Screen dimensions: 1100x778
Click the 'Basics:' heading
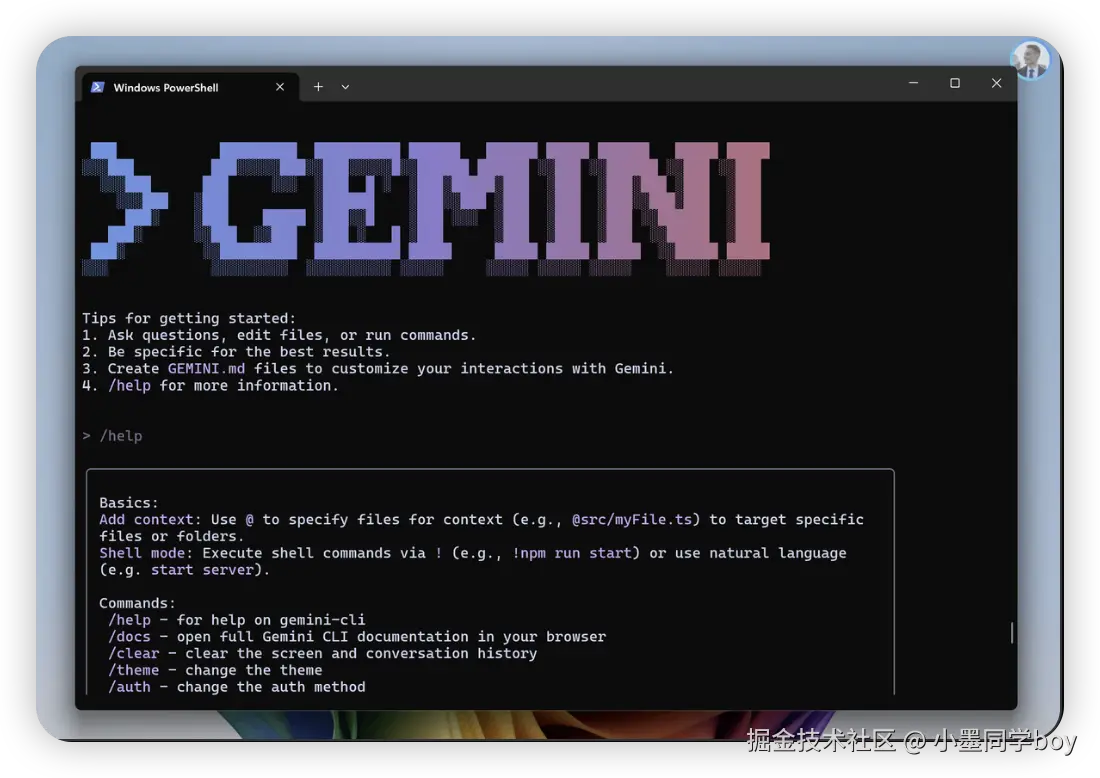(129, 502)
